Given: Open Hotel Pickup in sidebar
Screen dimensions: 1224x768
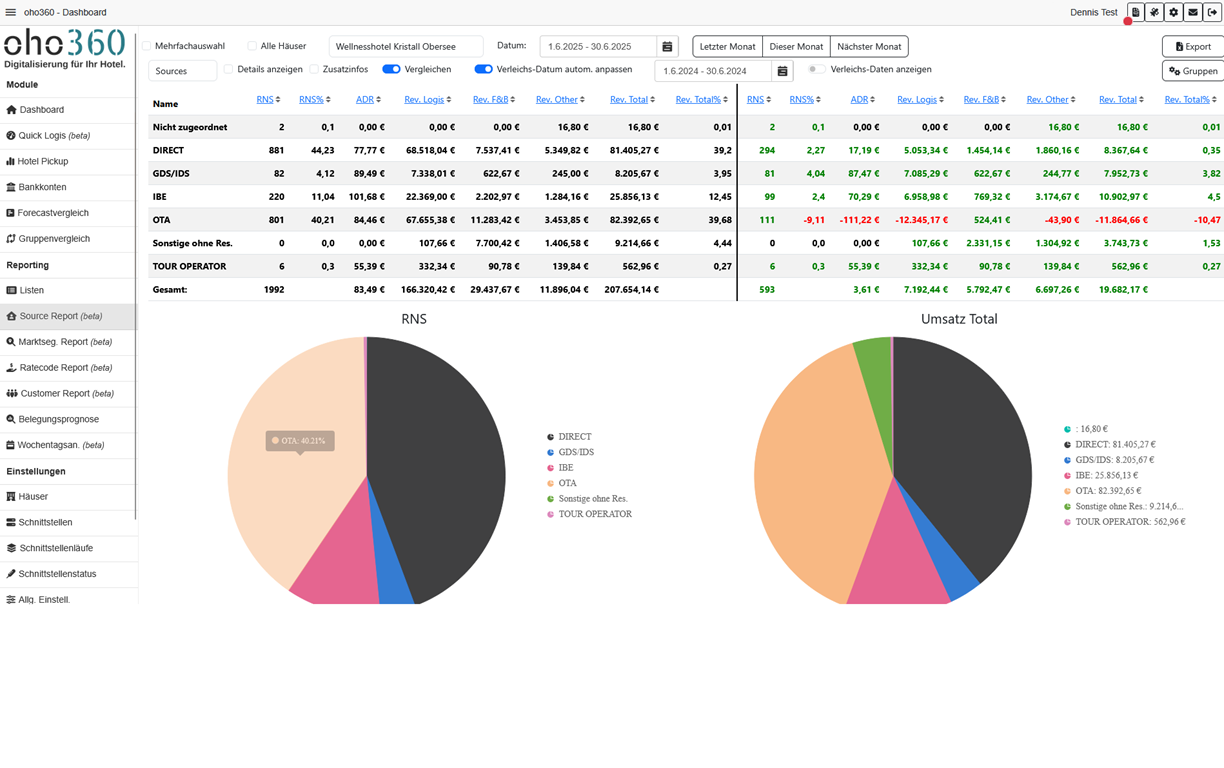Looking at the screenshot, I should (67, 161).
